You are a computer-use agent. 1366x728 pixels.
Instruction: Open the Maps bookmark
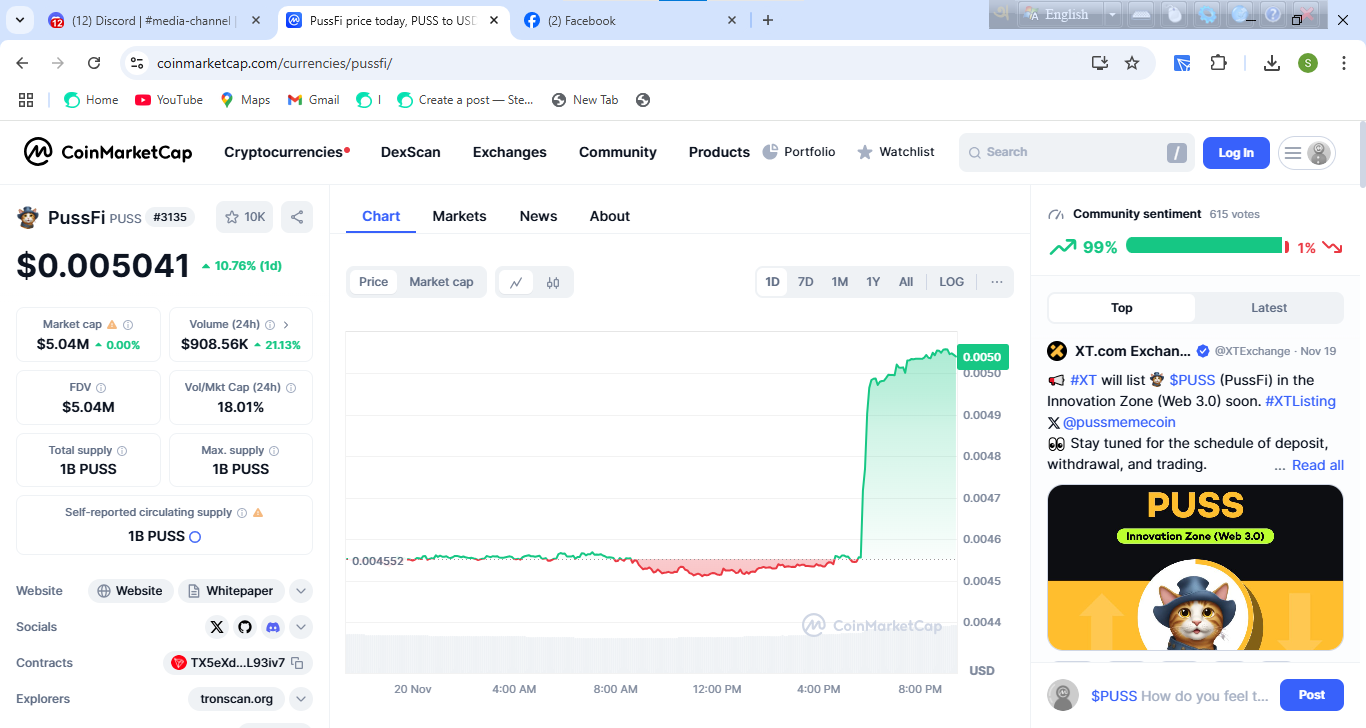[x=245, y=100]
